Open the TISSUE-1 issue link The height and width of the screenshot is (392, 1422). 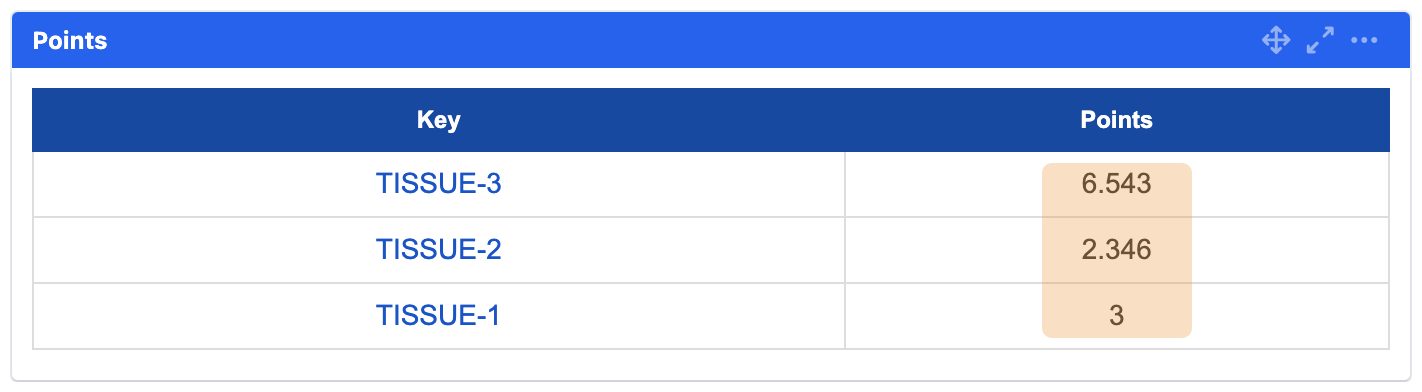[438, 316]
